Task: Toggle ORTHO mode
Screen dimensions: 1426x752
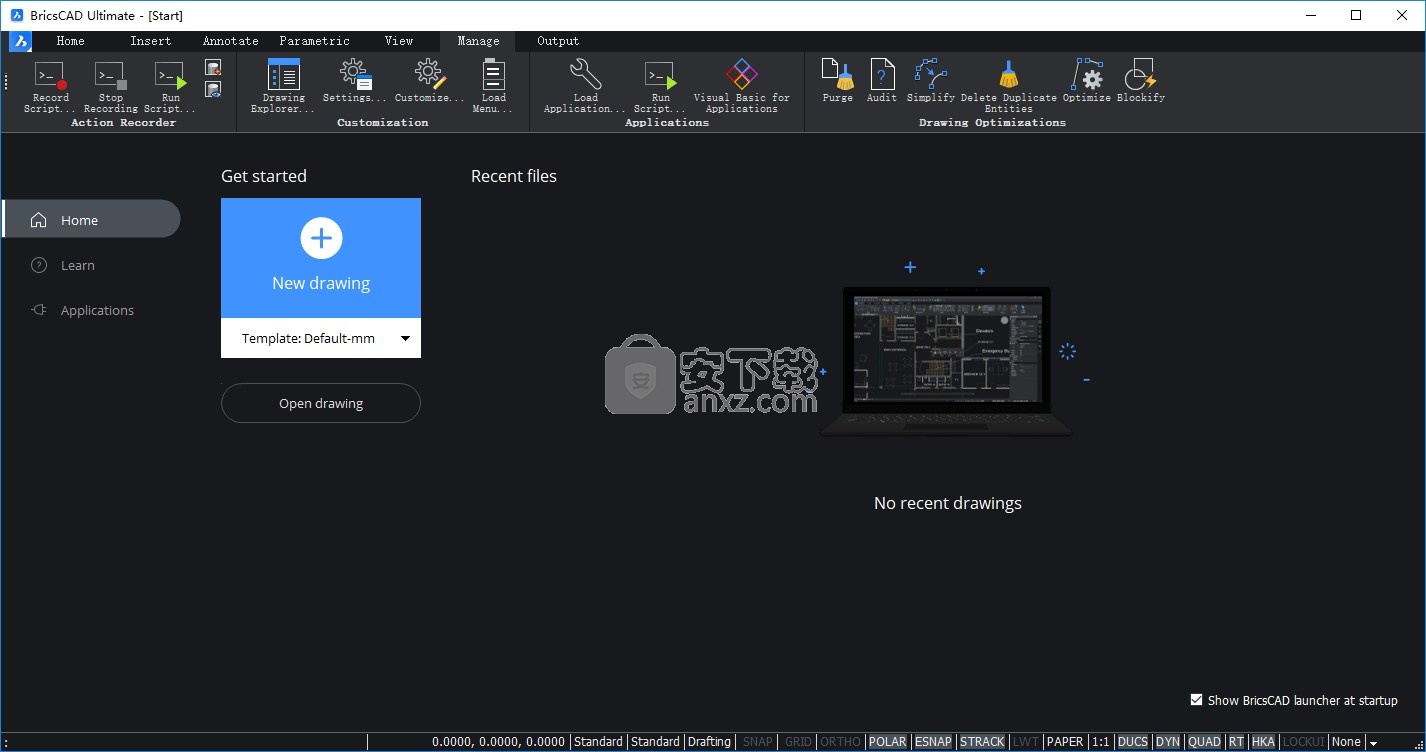Action: [840, 742]
